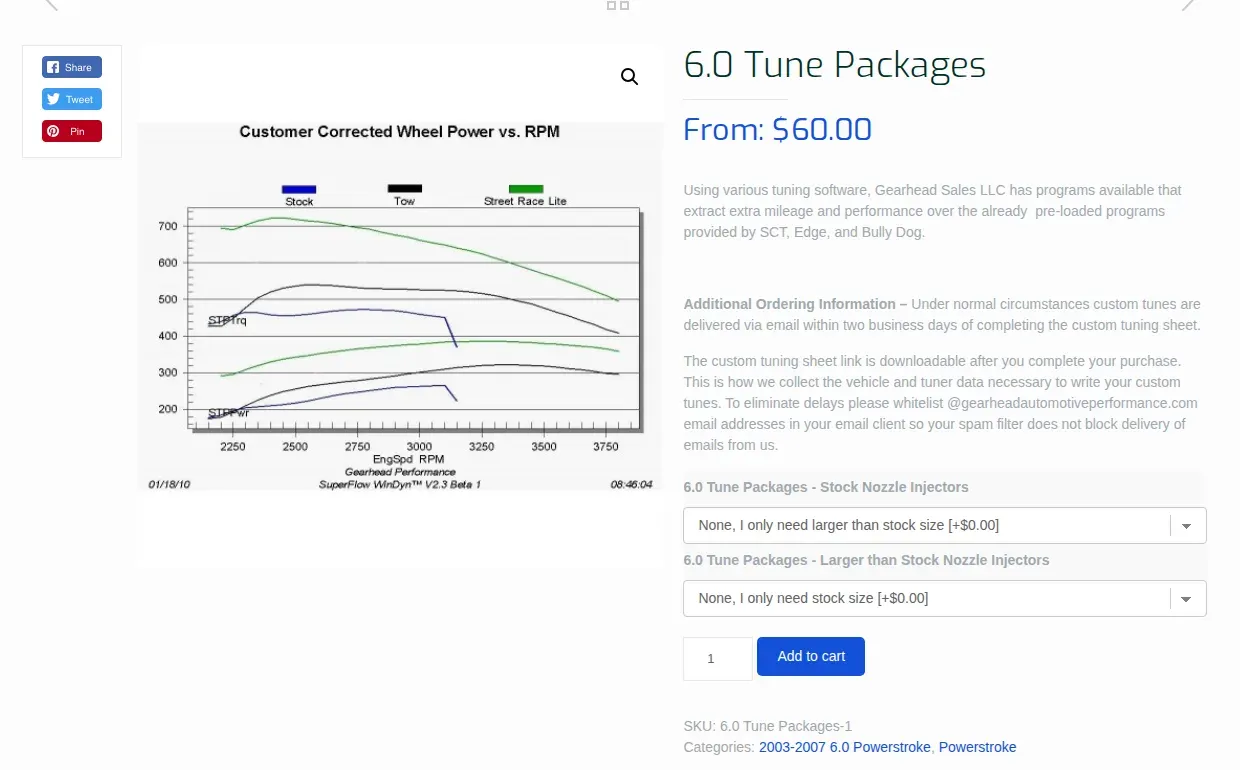Click the magnifier zoom icon on product image
1240x770 pixels.
[629, 77]
